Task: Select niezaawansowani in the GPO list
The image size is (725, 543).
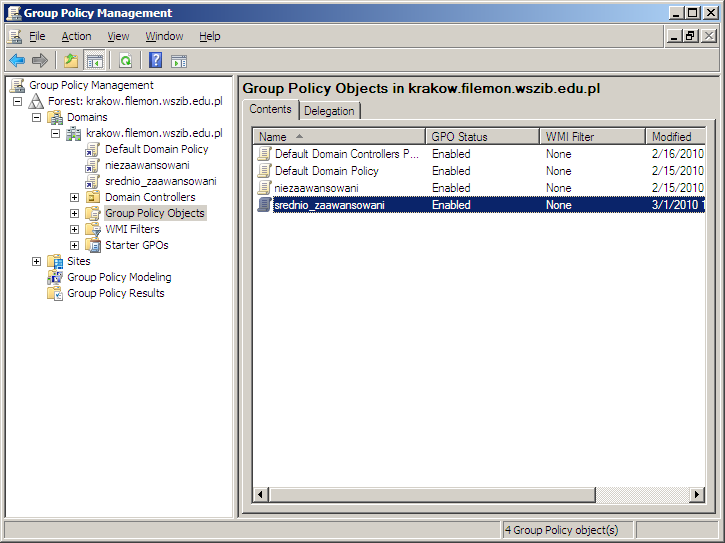Action: point(479,188)
